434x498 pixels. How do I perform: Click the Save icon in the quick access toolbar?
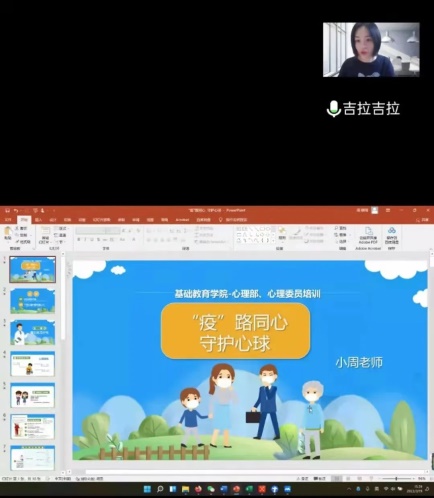[7, 211]
